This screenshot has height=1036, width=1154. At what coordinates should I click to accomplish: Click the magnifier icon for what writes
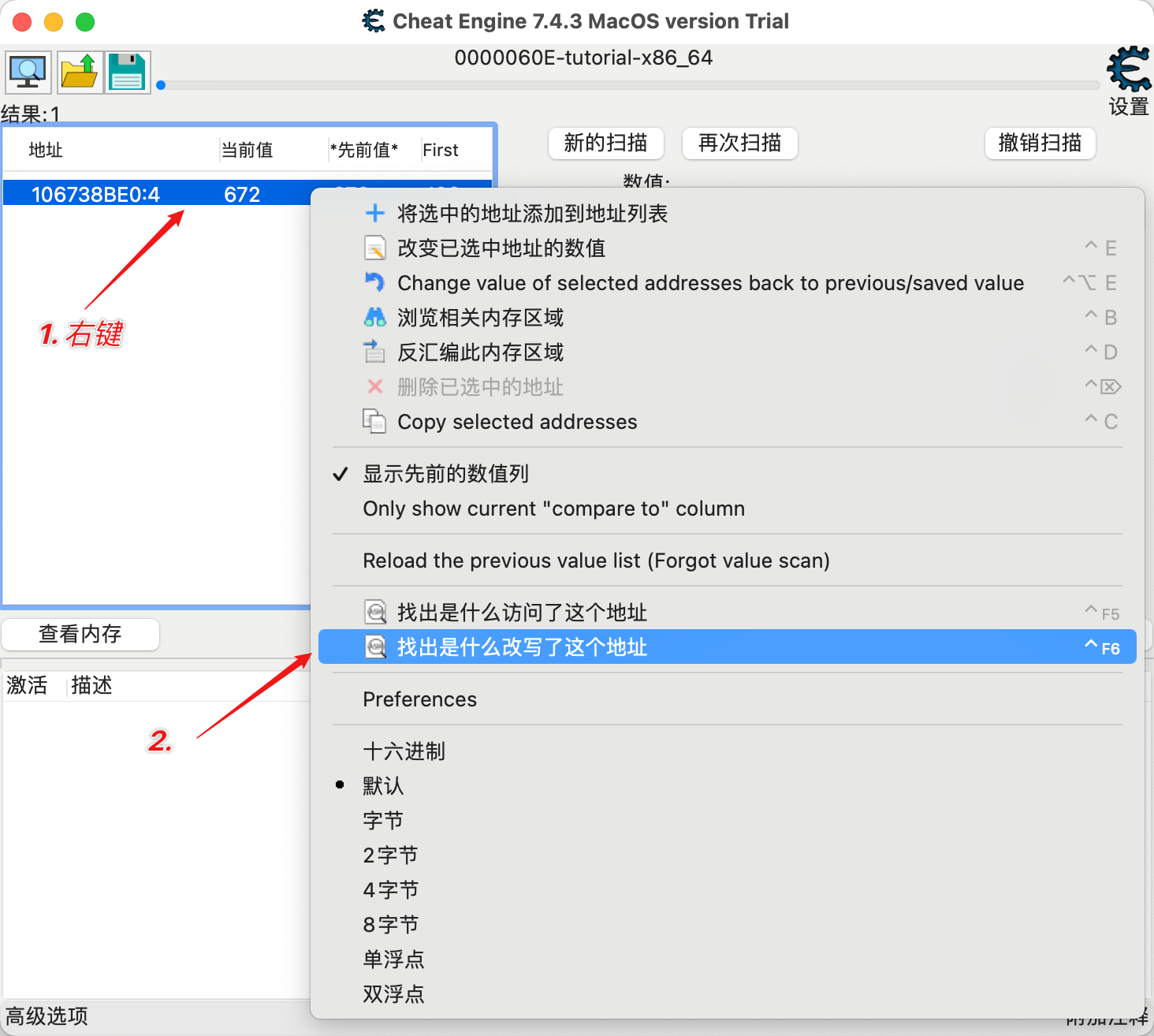[376, 647]
